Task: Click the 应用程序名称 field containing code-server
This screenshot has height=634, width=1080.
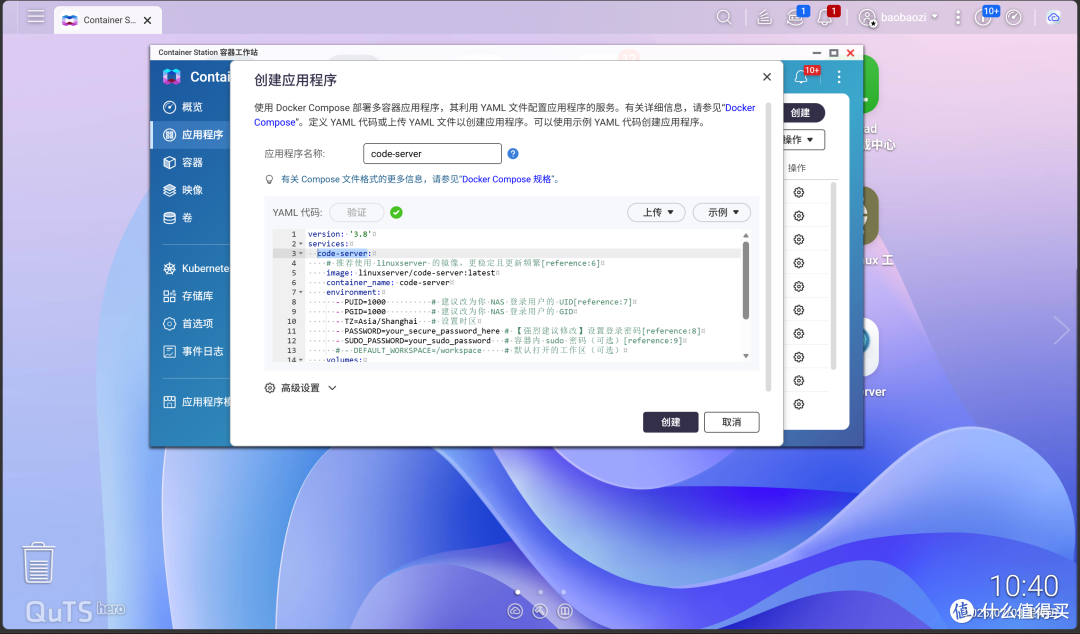Action: 432,154
